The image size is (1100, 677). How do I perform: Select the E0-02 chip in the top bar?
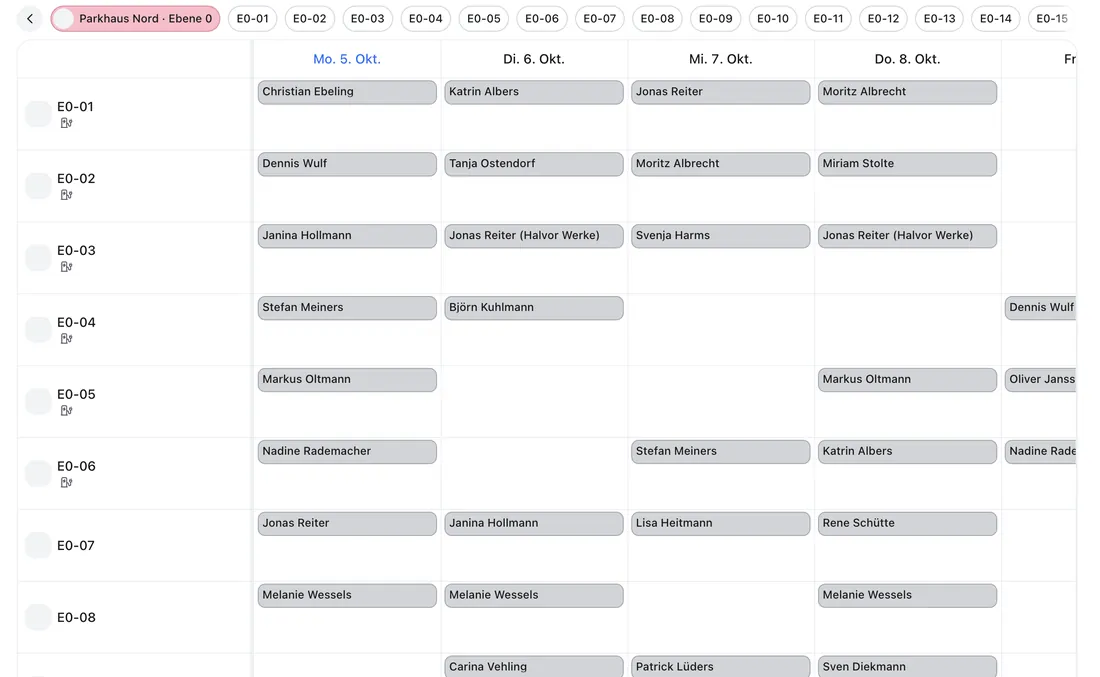[309, 19]
